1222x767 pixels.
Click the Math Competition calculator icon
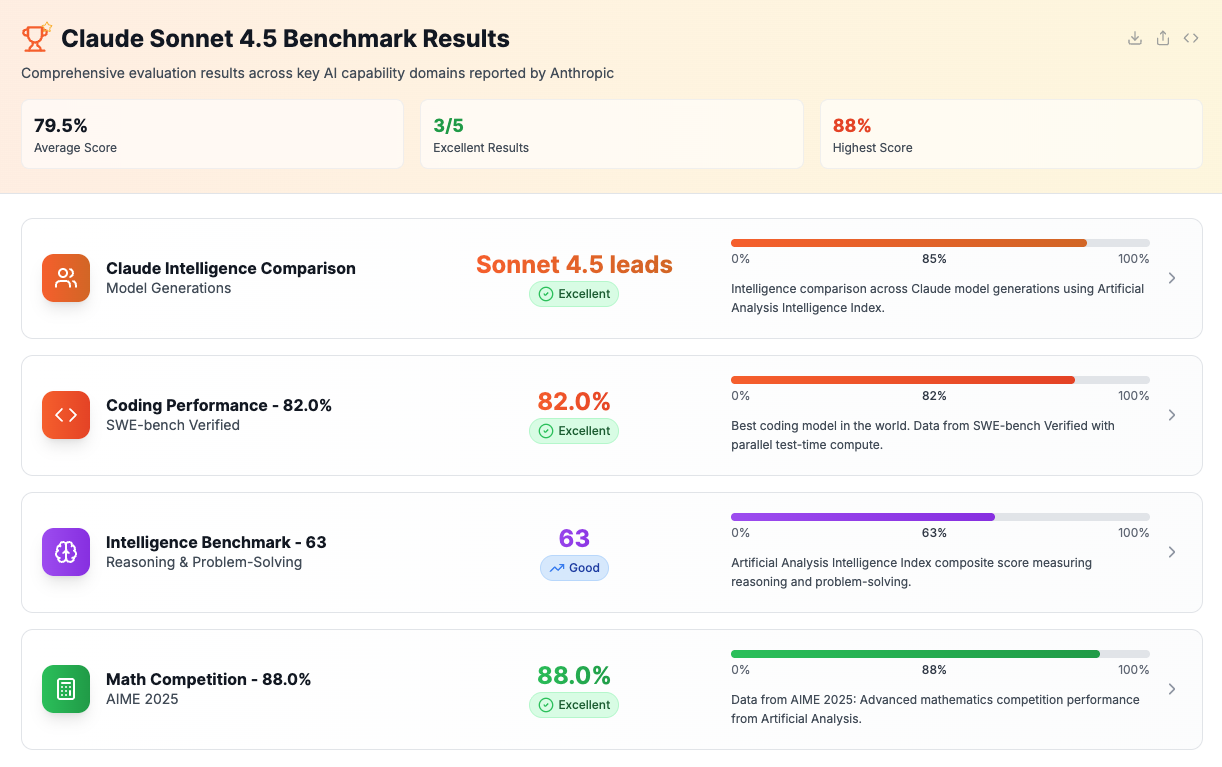(x=65, y=689)
